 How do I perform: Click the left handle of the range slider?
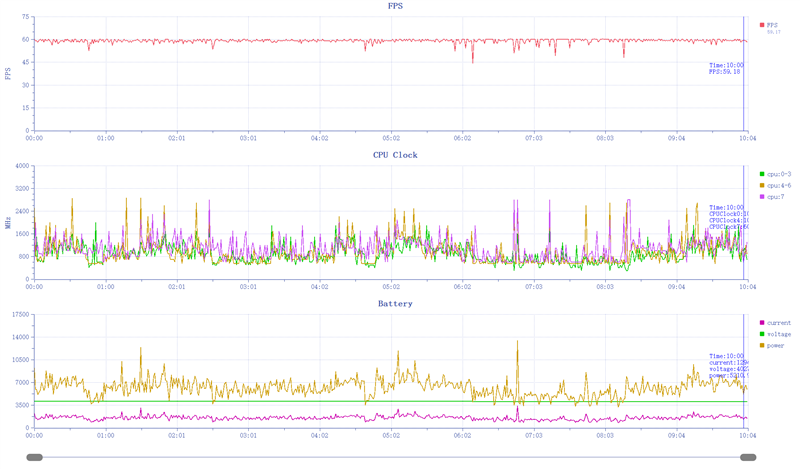point(35,457)
